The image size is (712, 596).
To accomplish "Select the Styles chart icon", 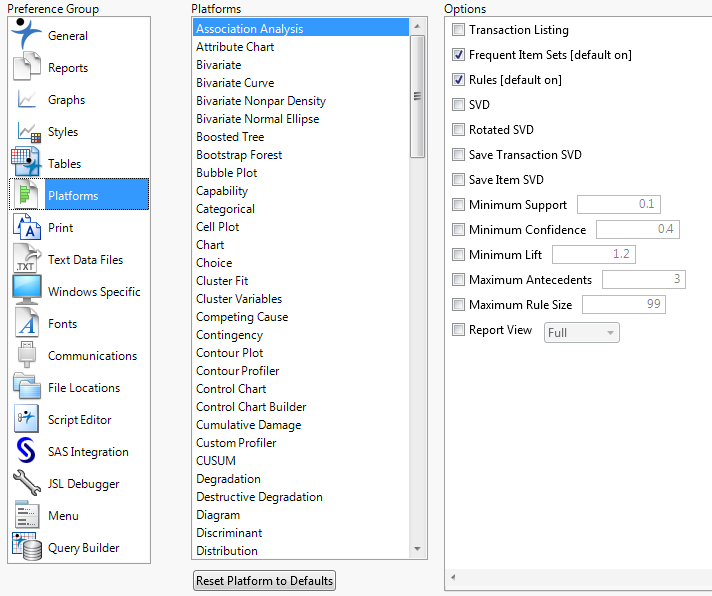I will (x=28, y=132).
